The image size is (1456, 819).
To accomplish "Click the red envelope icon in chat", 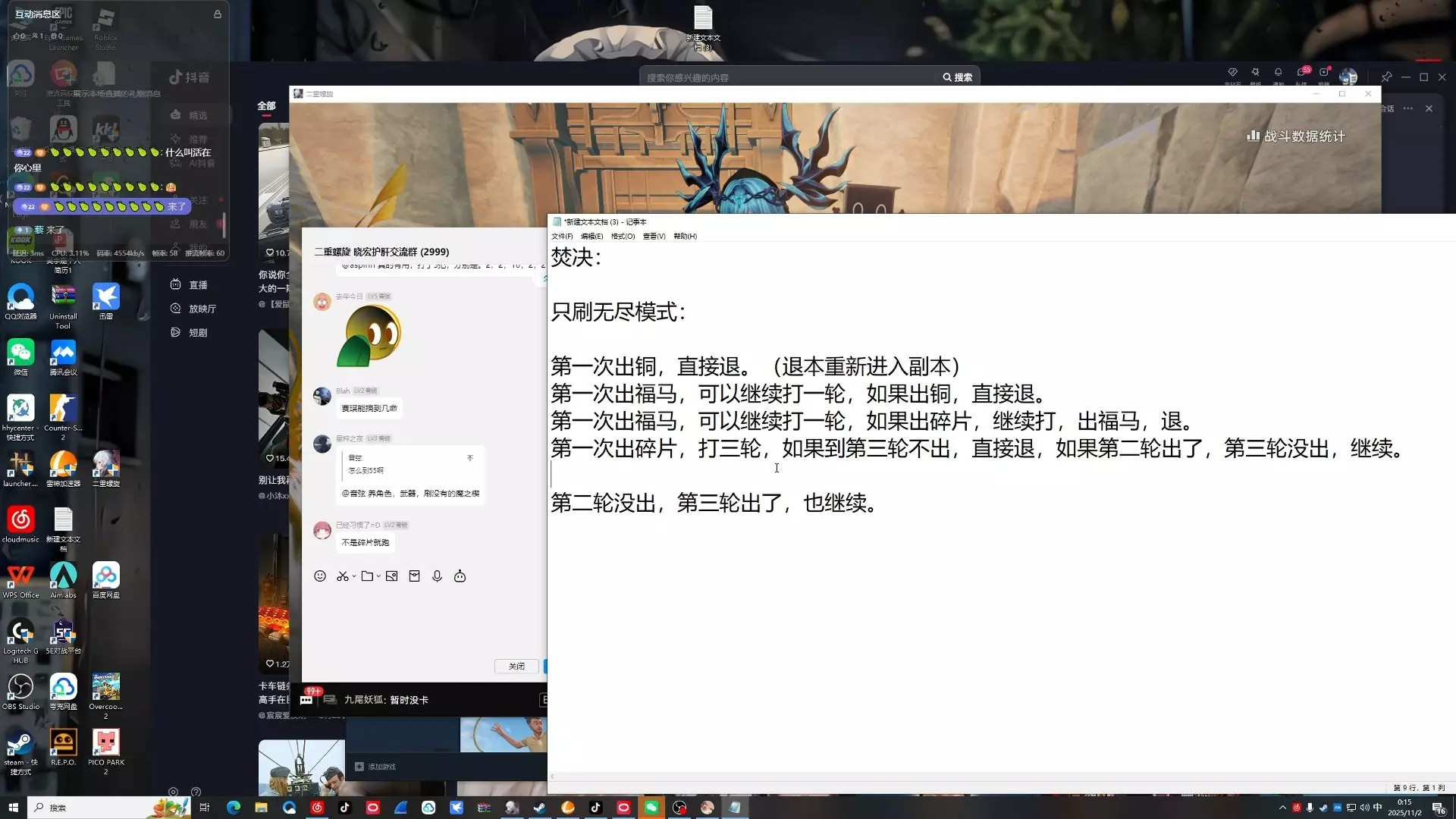I will point(414,576).
